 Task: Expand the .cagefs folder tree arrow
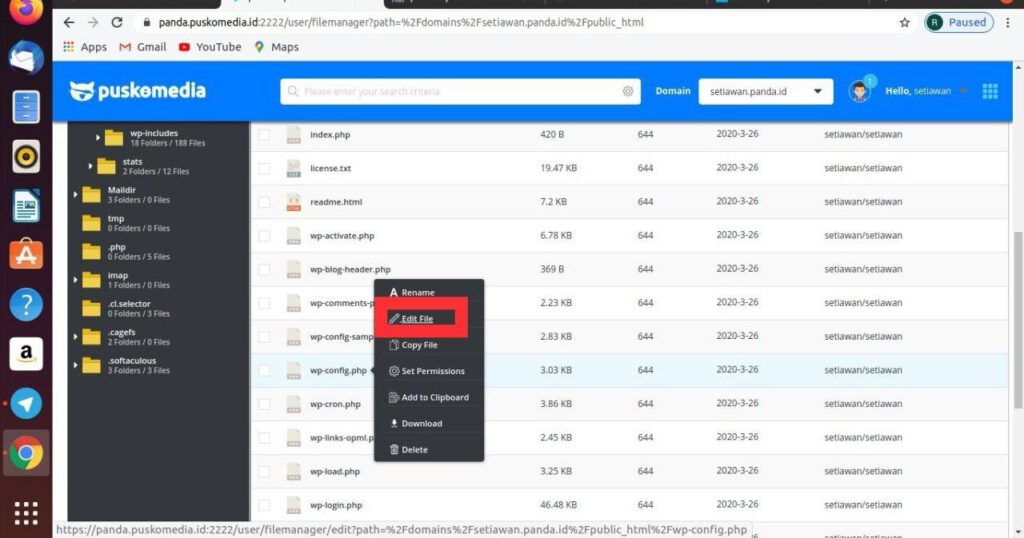tap(75, 337)
